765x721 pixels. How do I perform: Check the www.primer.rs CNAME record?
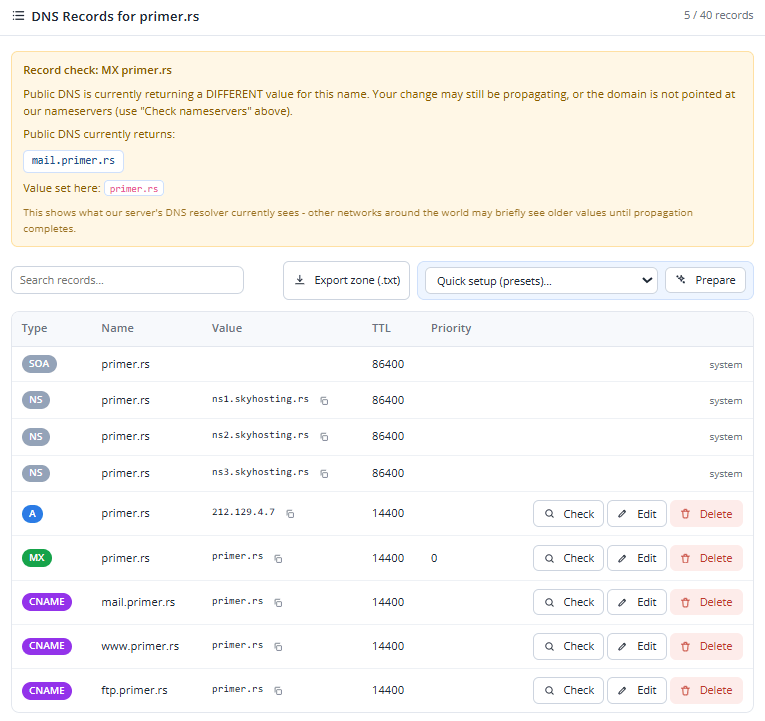coord(568,646)
